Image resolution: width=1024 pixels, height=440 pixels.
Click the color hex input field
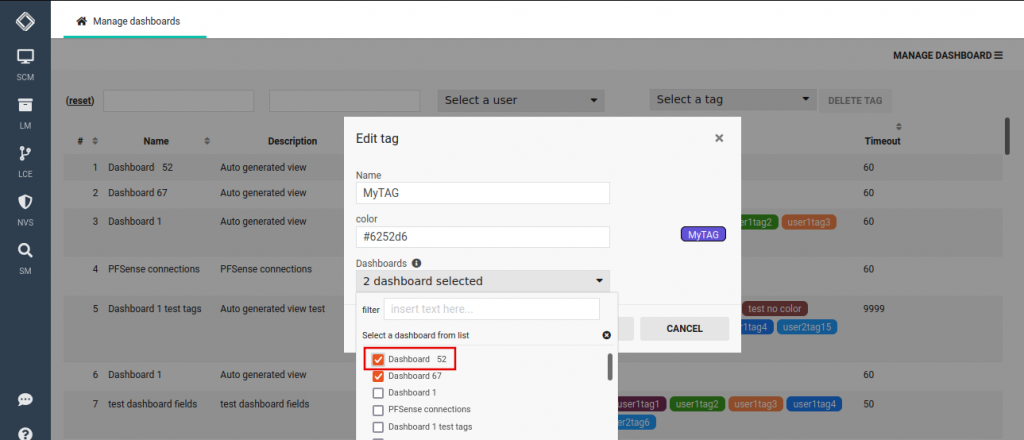tap(483, 237)
